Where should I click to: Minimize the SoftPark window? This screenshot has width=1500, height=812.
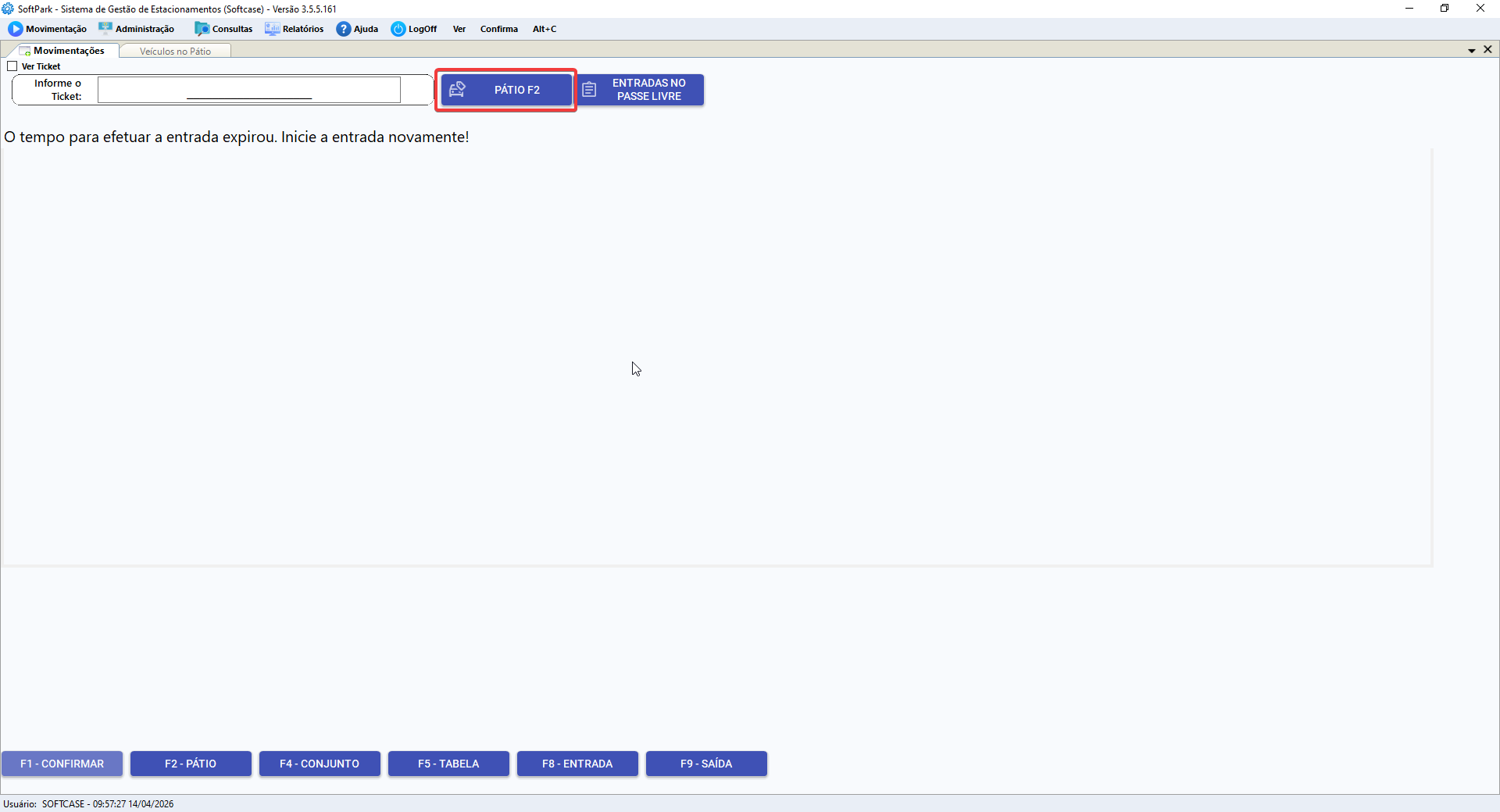pyautogui.click(x=1409, y=9)
